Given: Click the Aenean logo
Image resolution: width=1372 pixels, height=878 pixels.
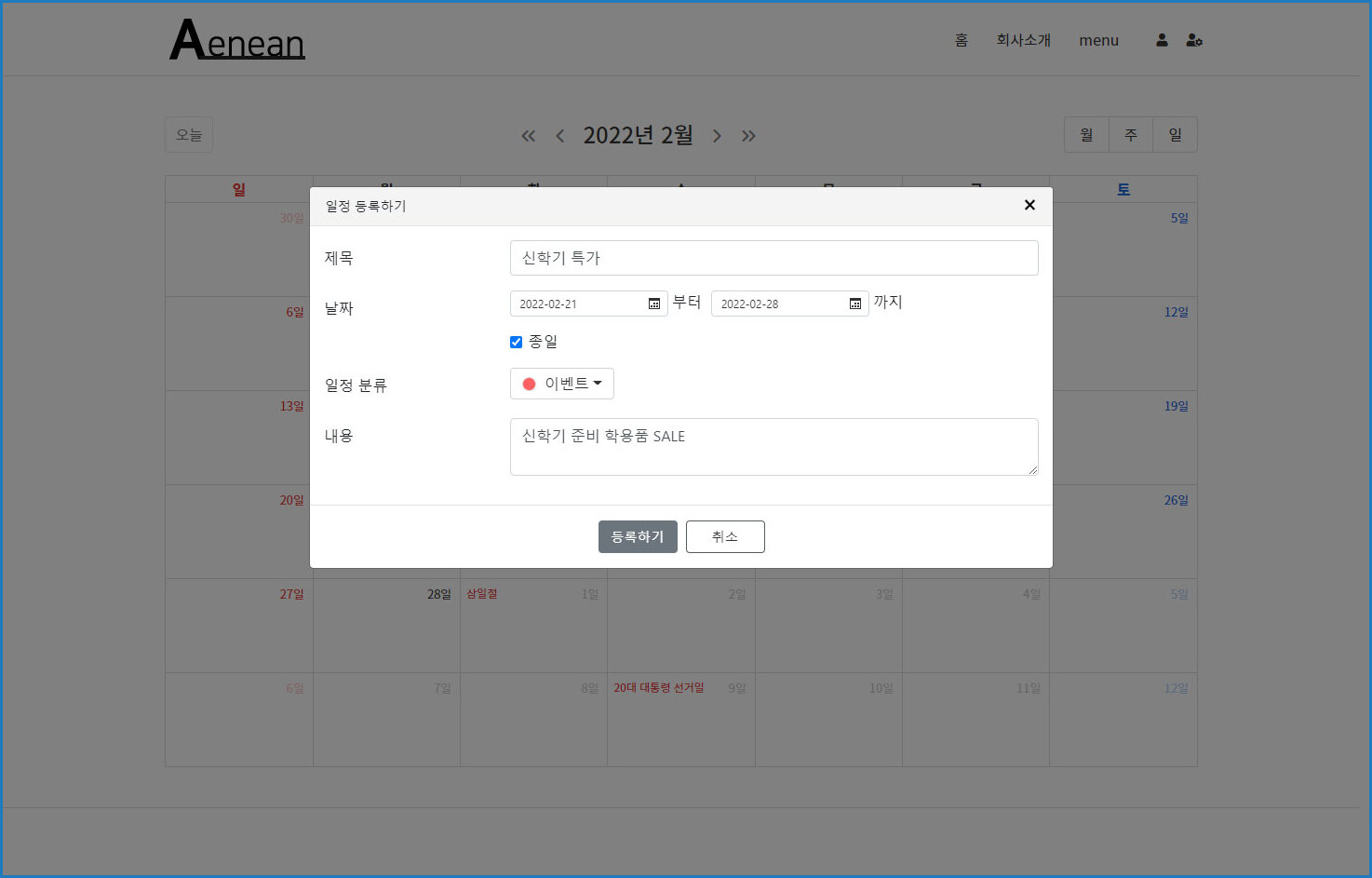Looking at the screenshot, I should tap(237, 40).
